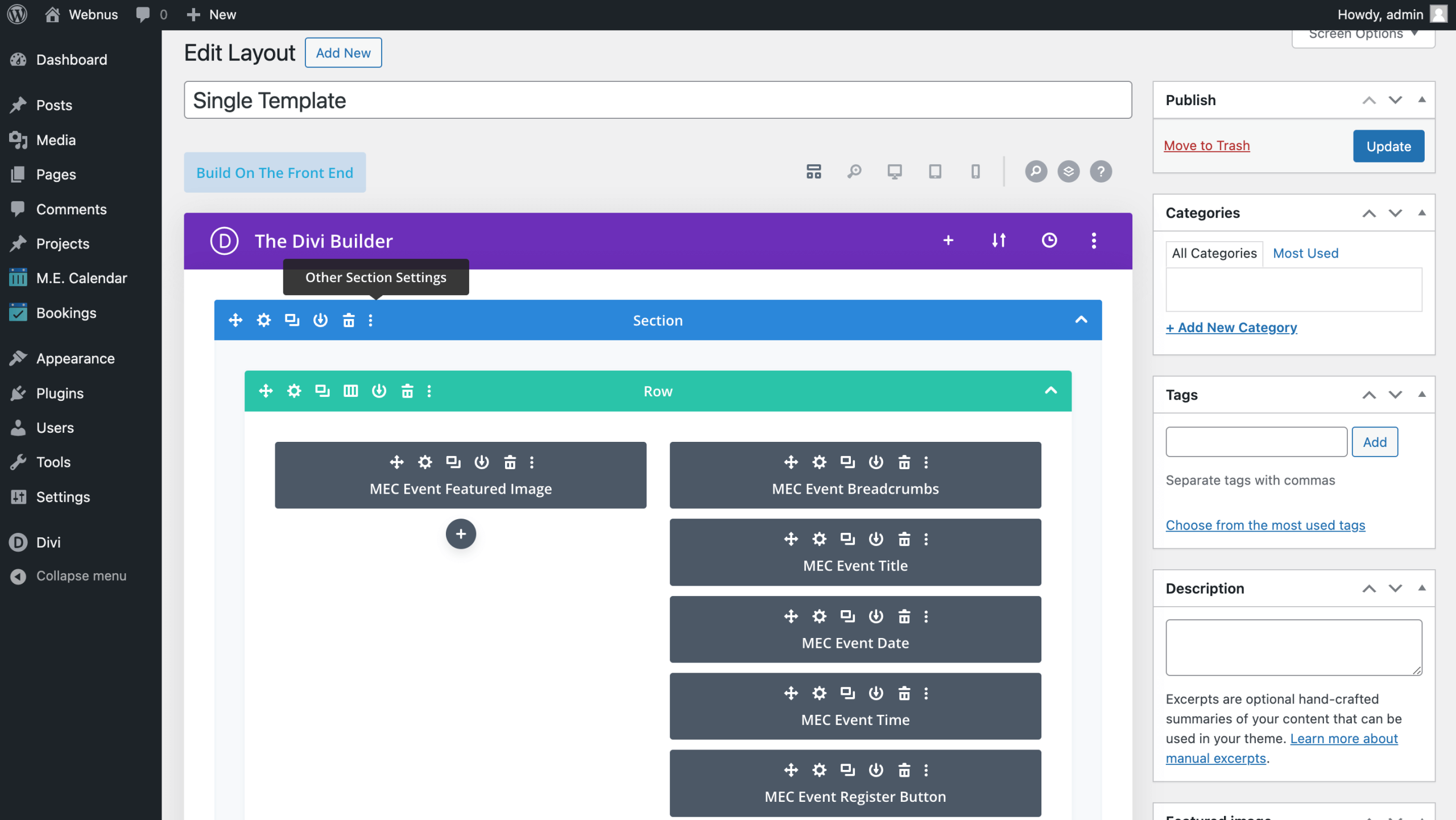The height and width of the screenshot is (820, 1456).
Task: Collapse the Section with chevron arrow
Action: [1081, 320]
